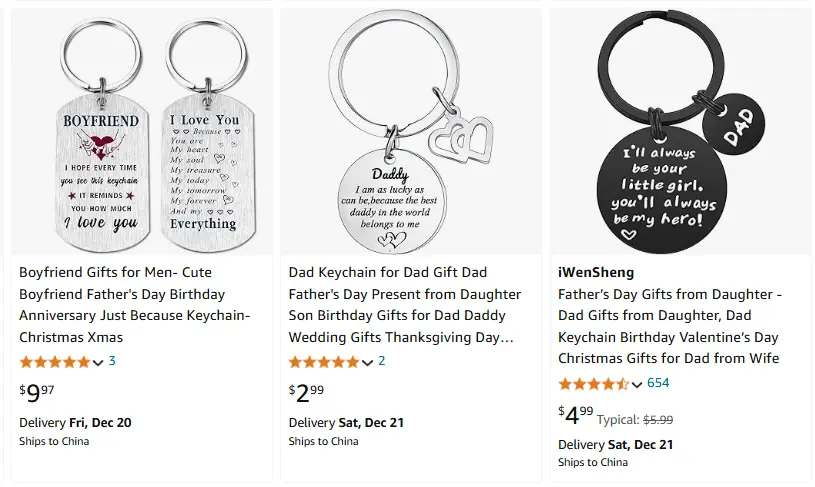815x487 pixels.
Task: Open the black DAD keychain product image
Action: (x=680, y=131)
